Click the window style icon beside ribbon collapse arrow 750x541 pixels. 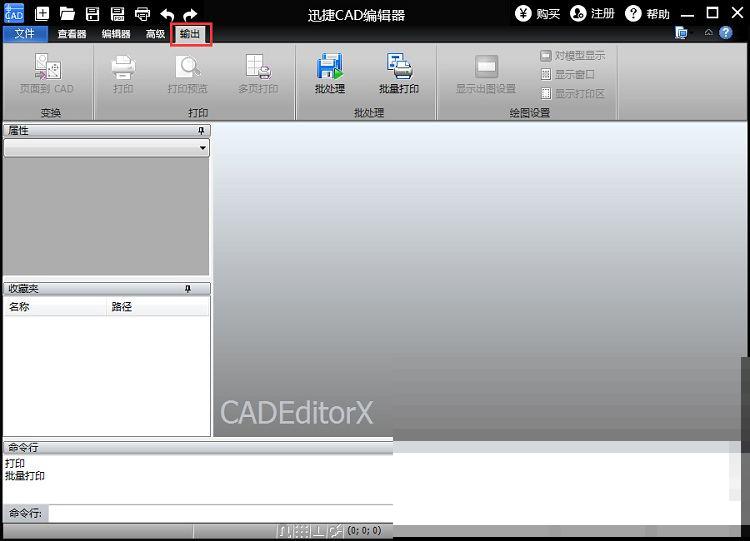[x=681, y=33]
